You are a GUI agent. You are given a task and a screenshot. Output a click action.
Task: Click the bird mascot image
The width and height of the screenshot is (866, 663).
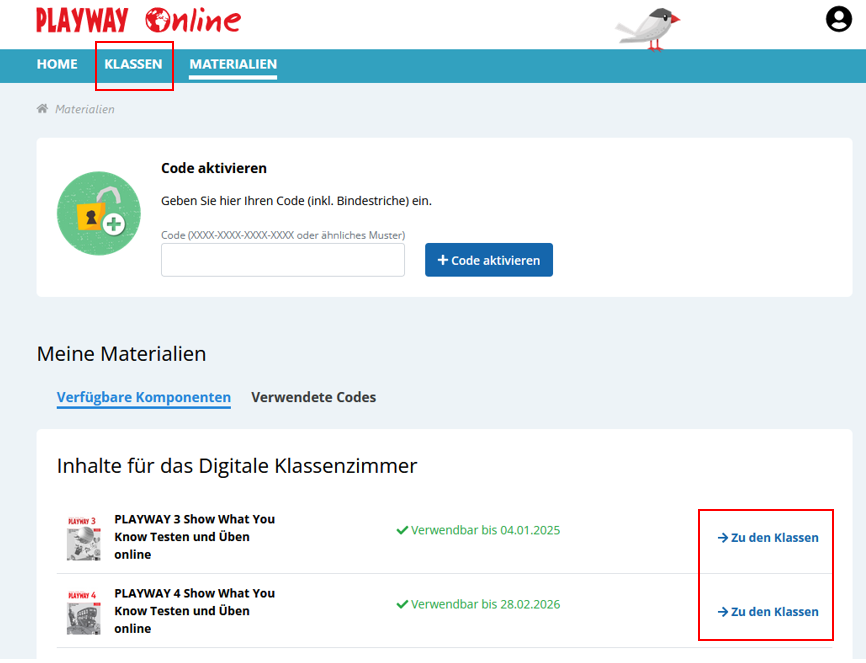click(x=648, y=28)
